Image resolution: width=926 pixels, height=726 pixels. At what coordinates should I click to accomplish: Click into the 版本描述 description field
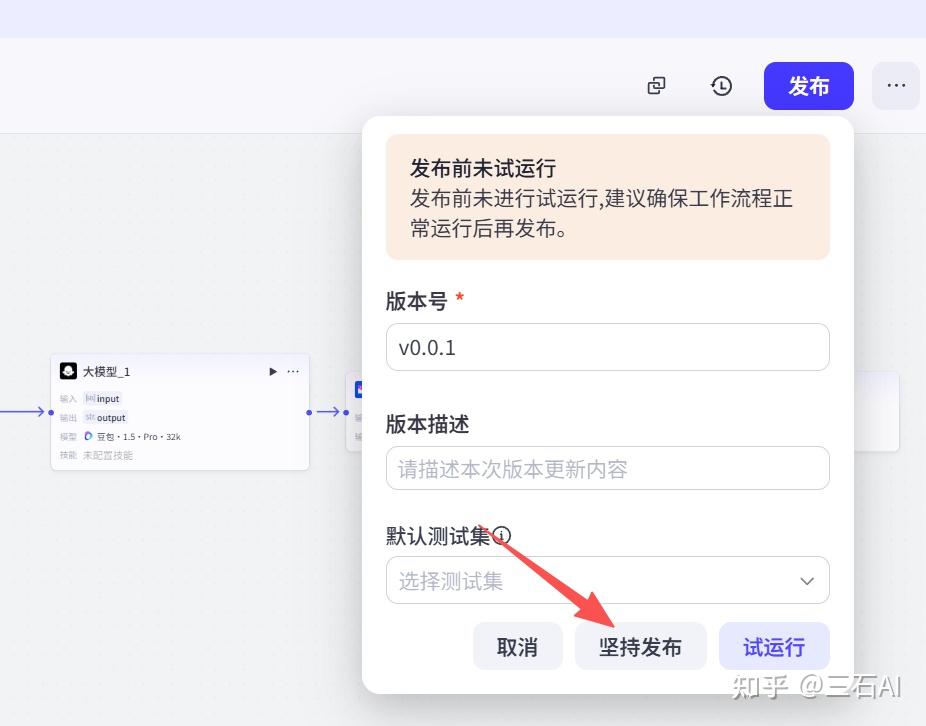coord(607,469)
